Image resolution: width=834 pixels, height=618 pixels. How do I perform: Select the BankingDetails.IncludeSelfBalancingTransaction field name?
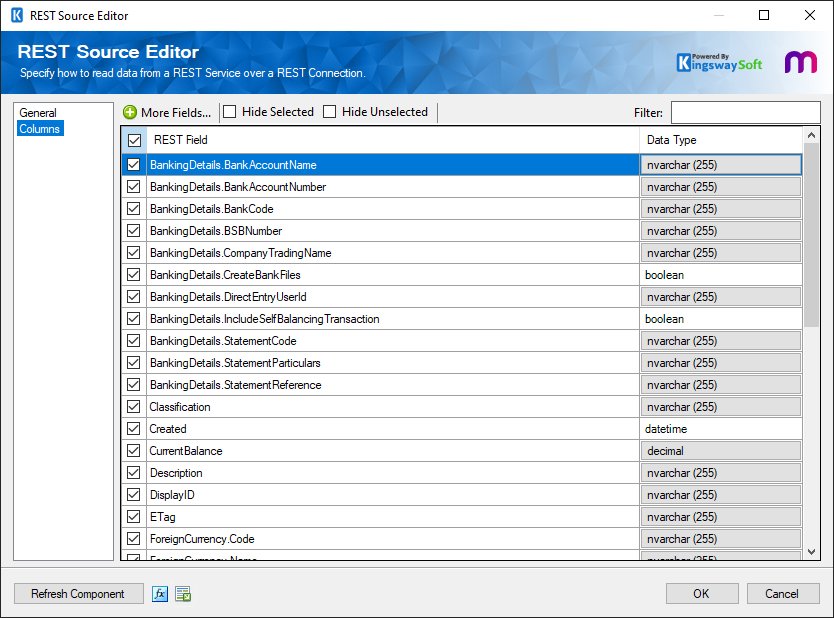(264, 319)
